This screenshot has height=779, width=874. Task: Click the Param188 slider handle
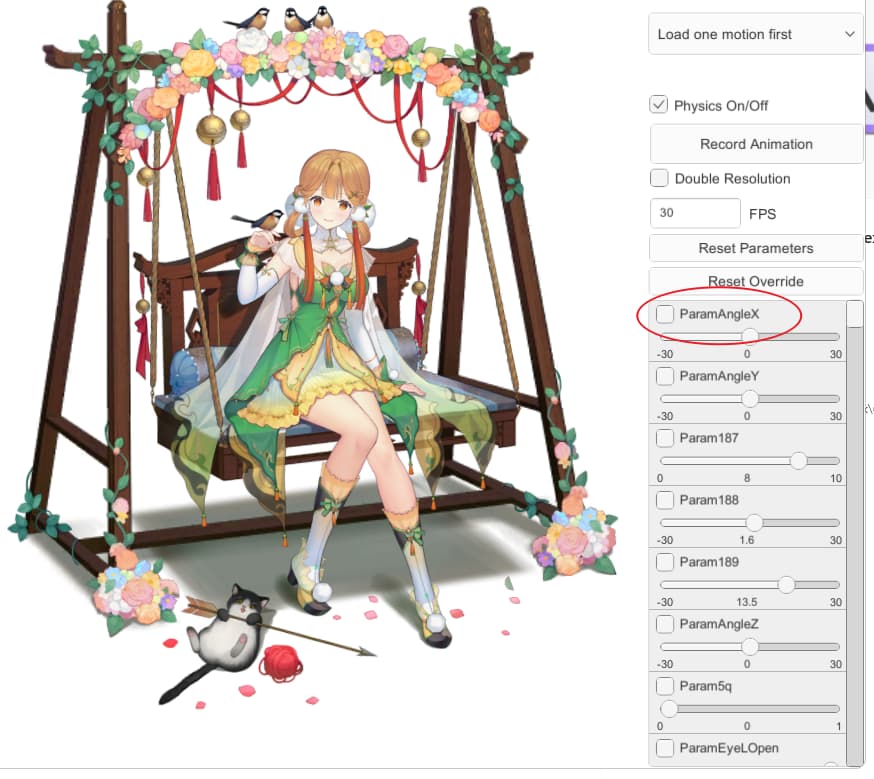(x=754, y=523)
